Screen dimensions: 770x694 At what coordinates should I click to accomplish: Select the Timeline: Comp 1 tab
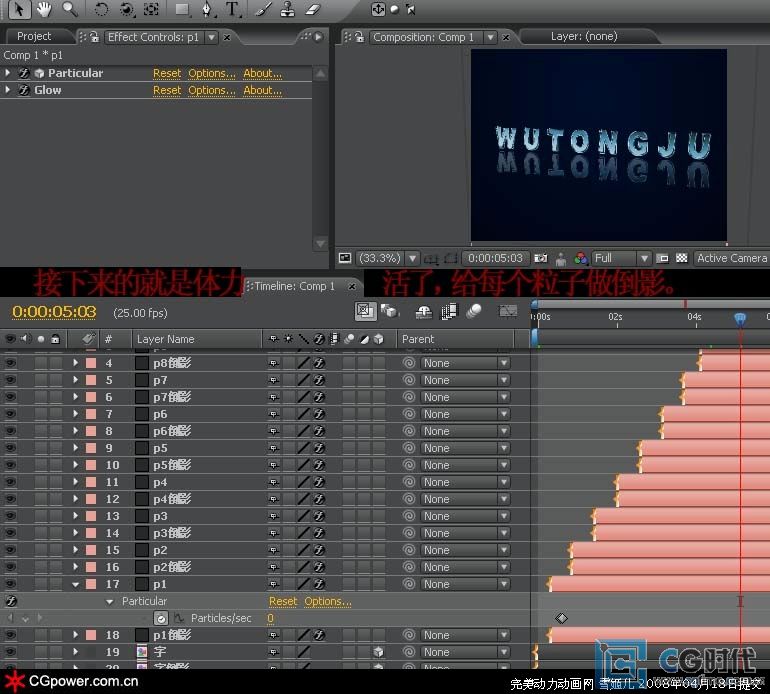[294, 286]
